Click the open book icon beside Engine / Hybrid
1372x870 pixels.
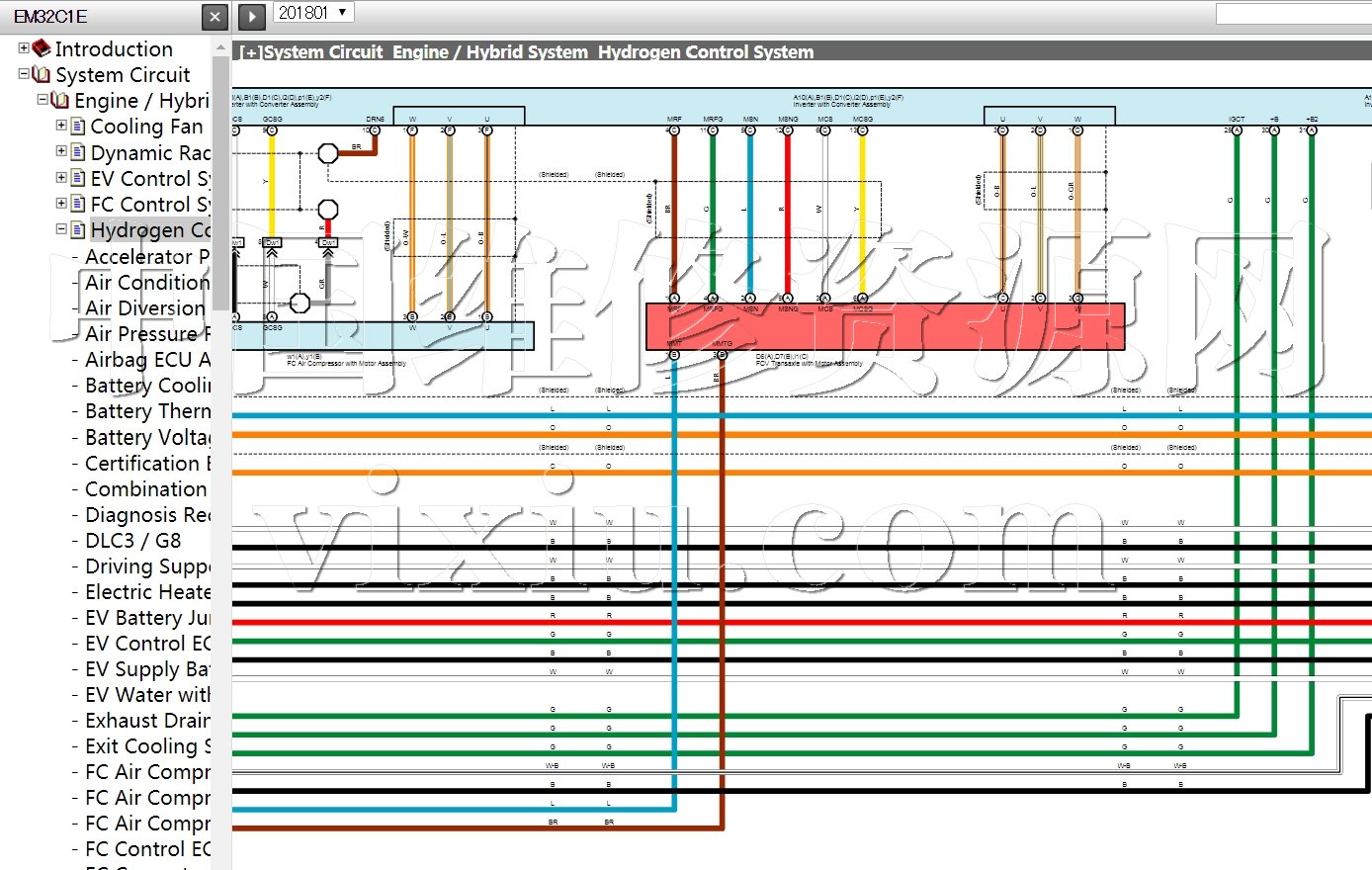(x=60, y=100)
